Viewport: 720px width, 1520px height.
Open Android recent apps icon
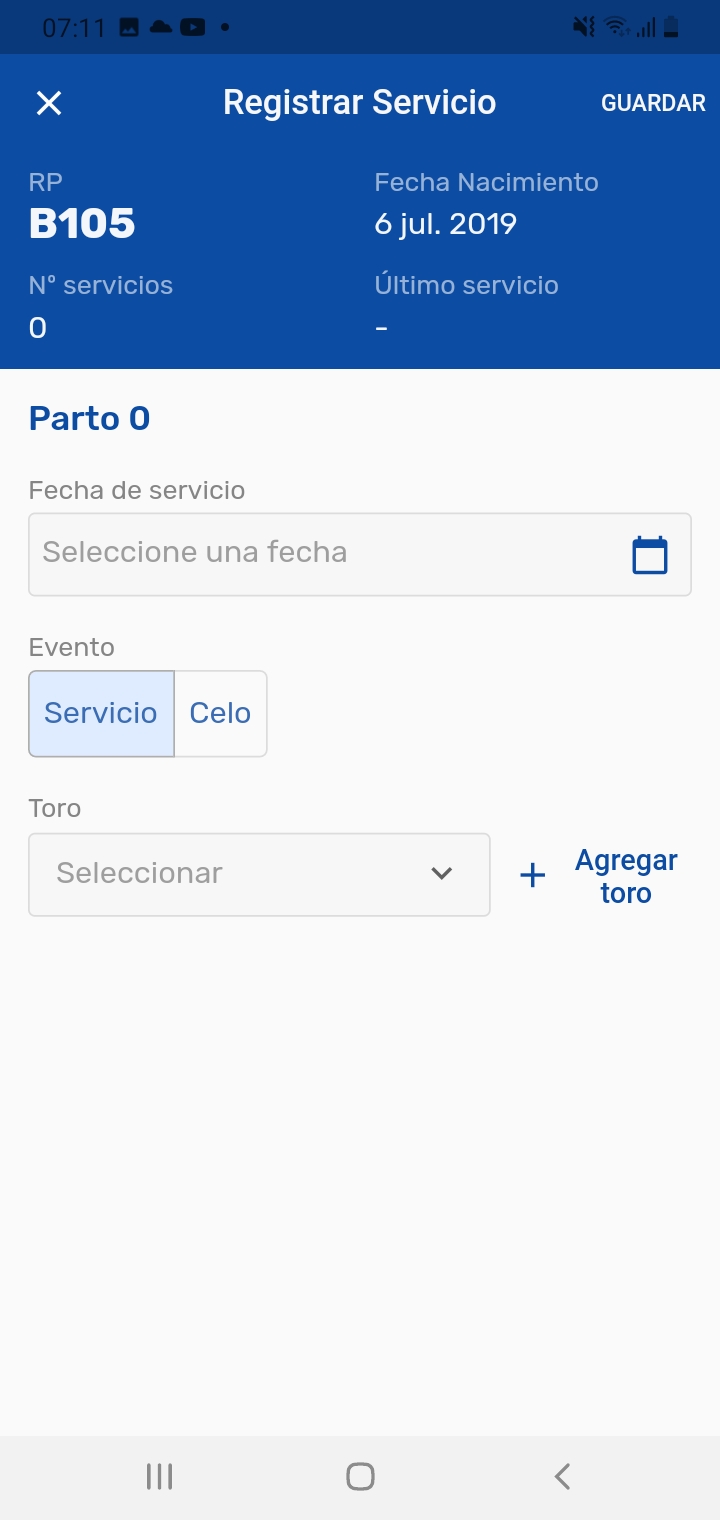[x=159, y=1476]
